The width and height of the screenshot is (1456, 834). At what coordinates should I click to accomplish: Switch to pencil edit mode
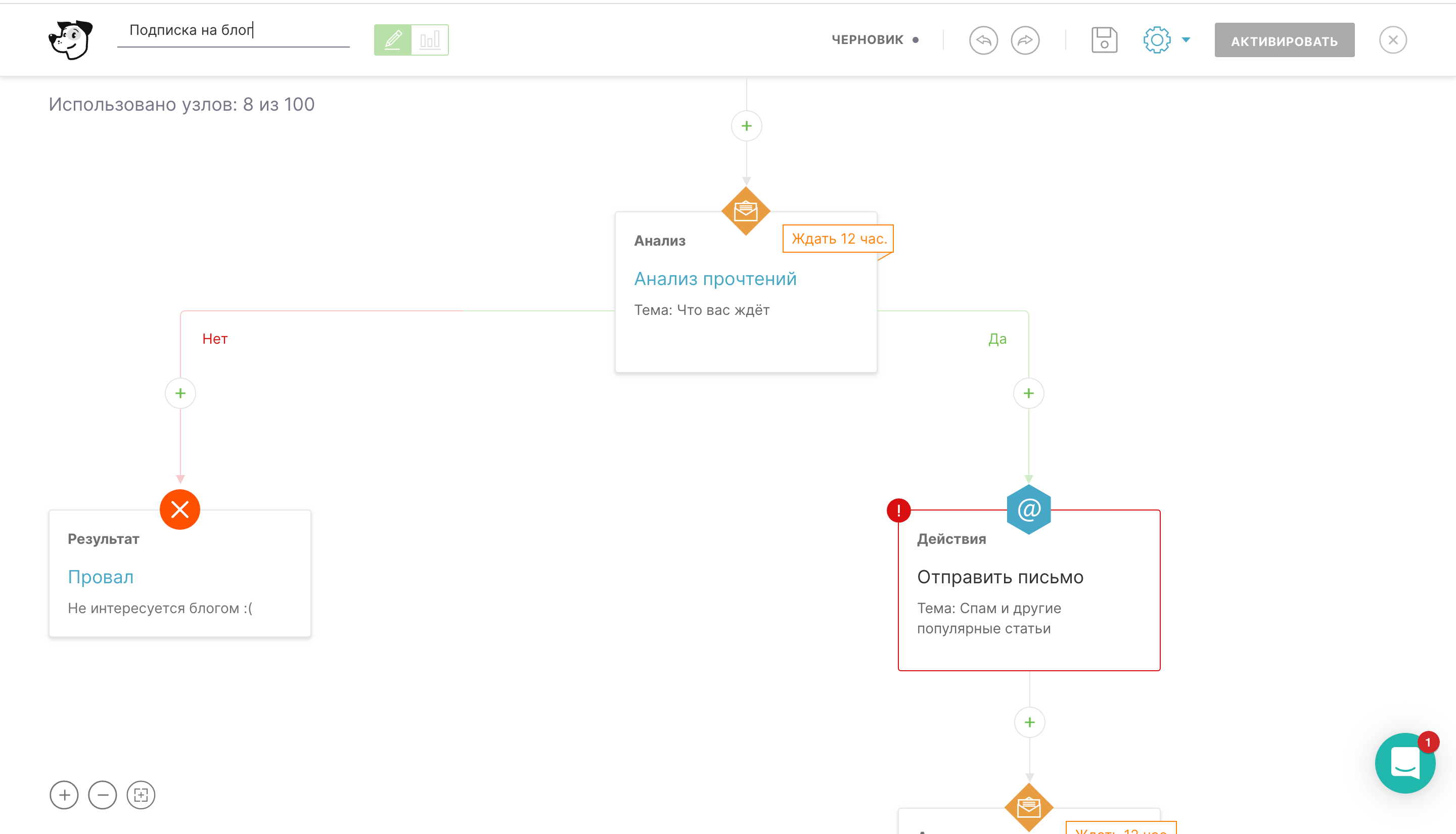(x=393, y=39)
